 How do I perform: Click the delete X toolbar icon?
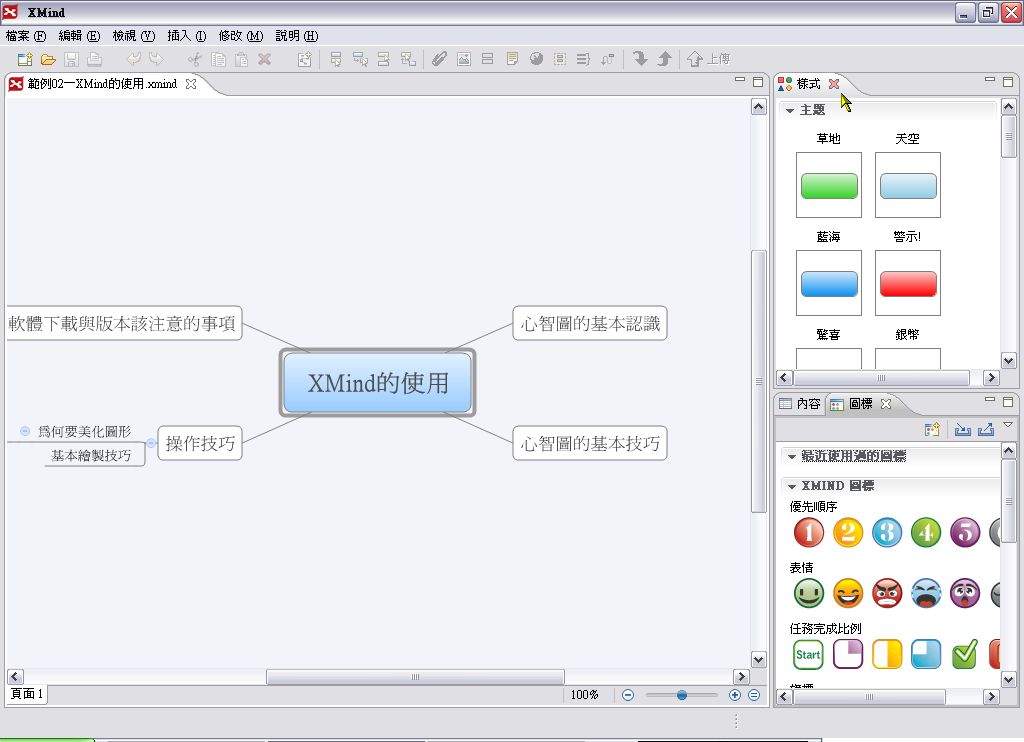click(264, 59)
